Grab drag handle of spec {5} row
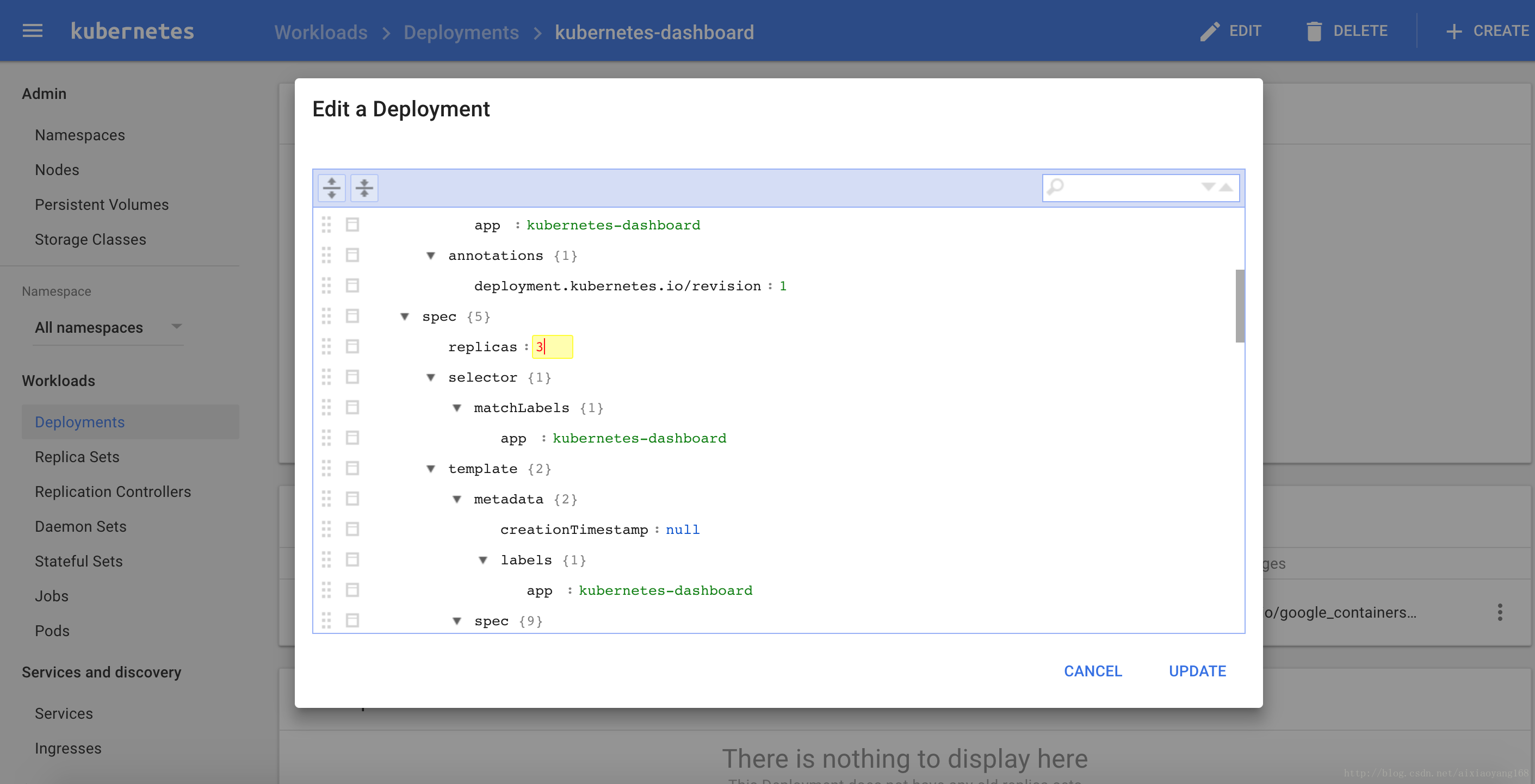This screenshot has width=1535, height=784. point(326,316)
